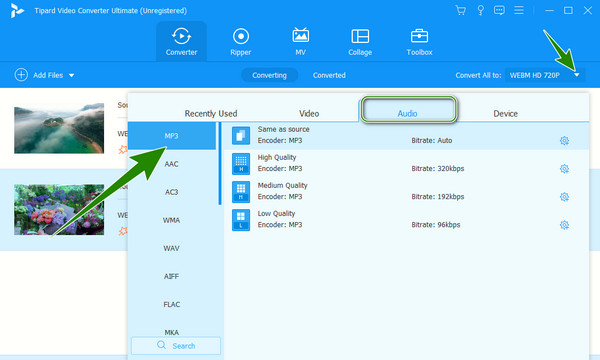
Task: Open the hamburger menu icon
Action: pos(519,10)
